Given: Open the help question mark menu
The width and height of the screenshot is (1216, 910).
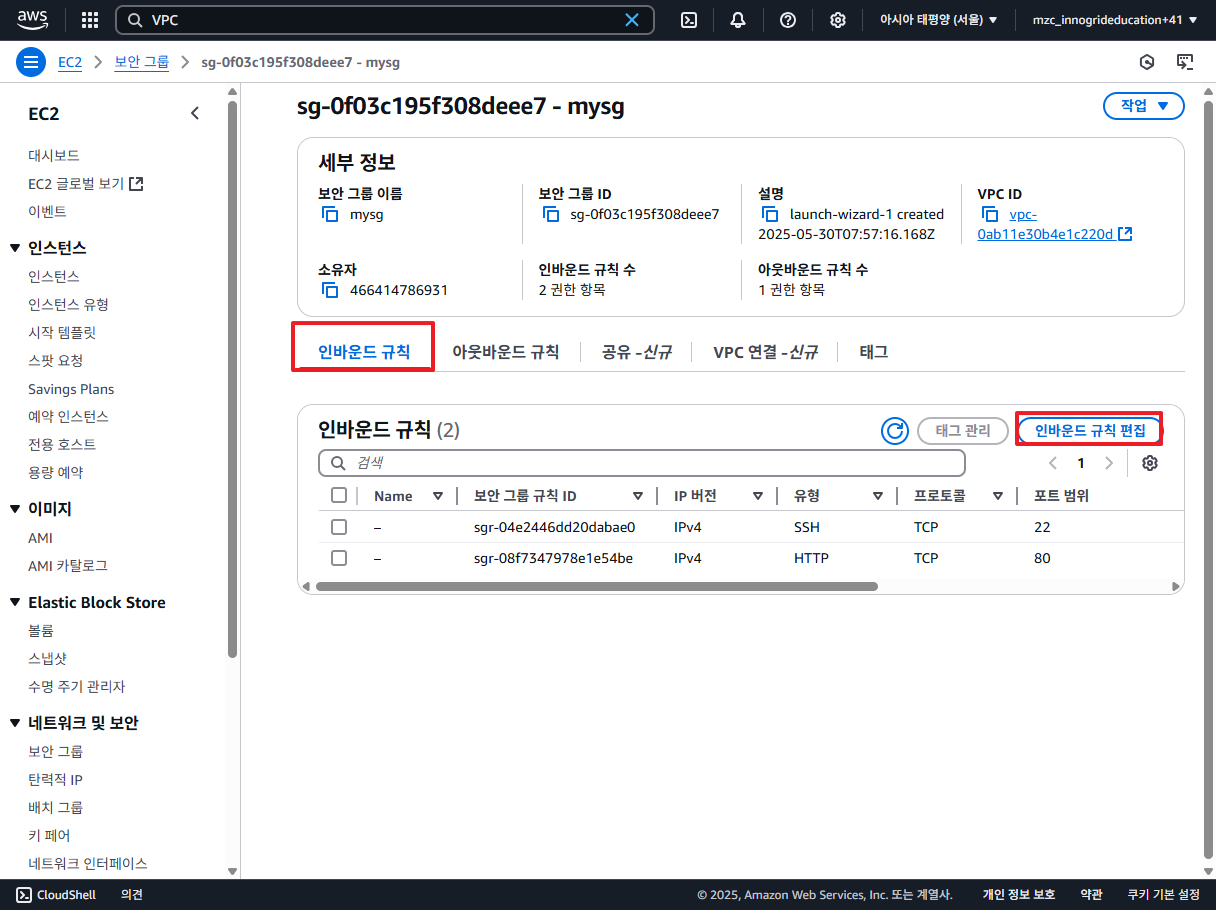Looking at the screenshot, I should (x=788, y=20).
